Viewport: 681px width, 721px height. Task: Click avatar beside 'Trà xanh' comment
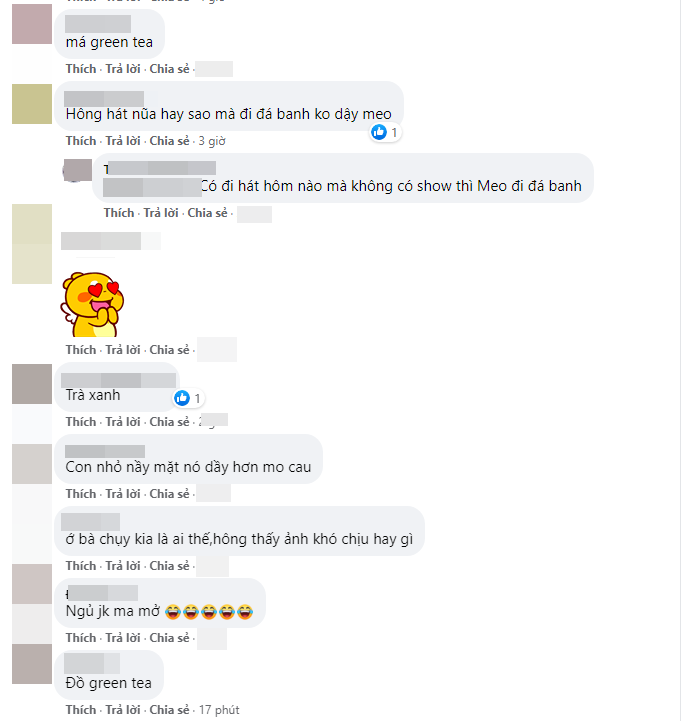pyautogui.click(x=32, y=384)
